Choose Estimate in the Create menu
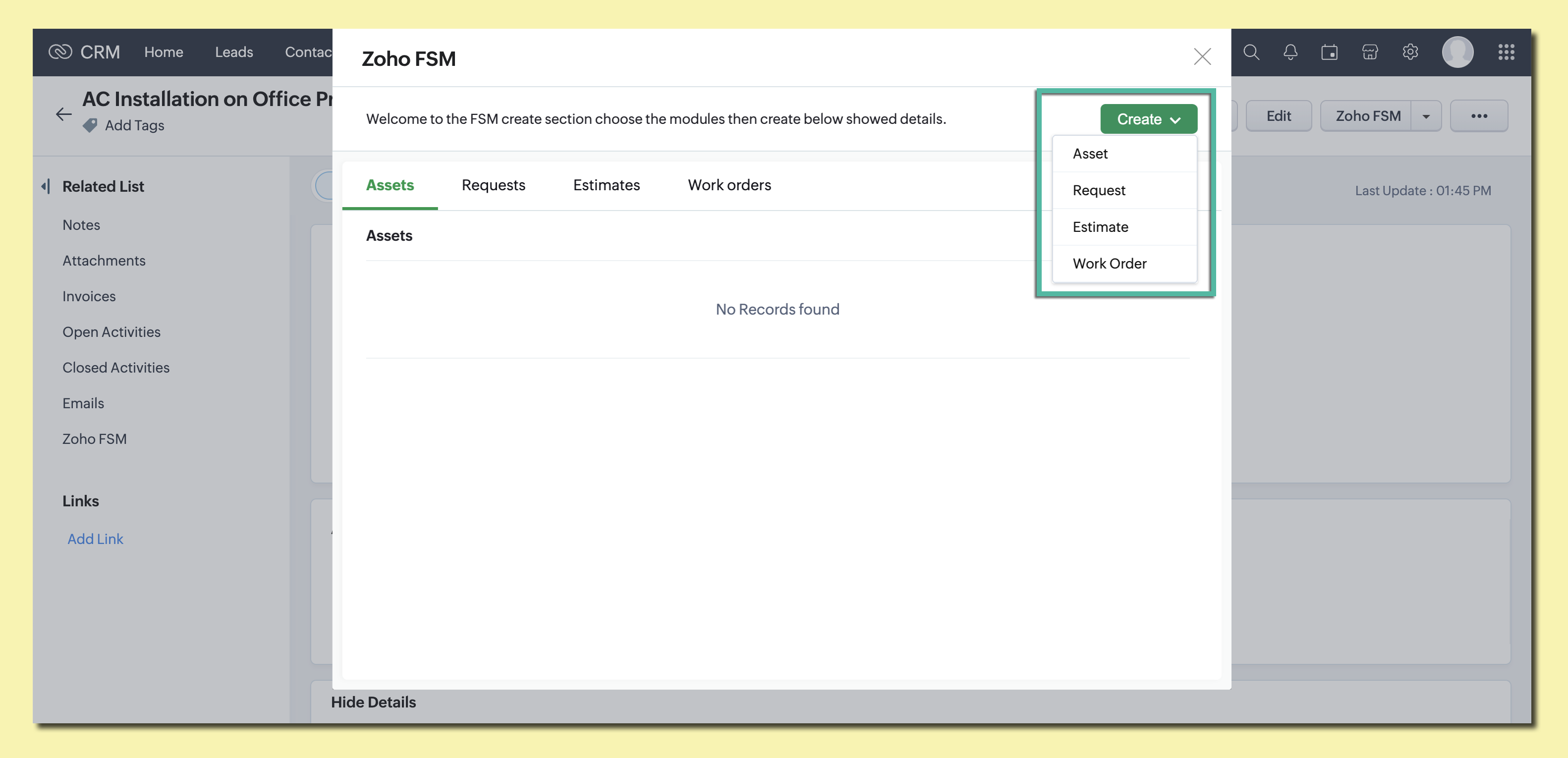1568x758 pixels. (1100, 227)
